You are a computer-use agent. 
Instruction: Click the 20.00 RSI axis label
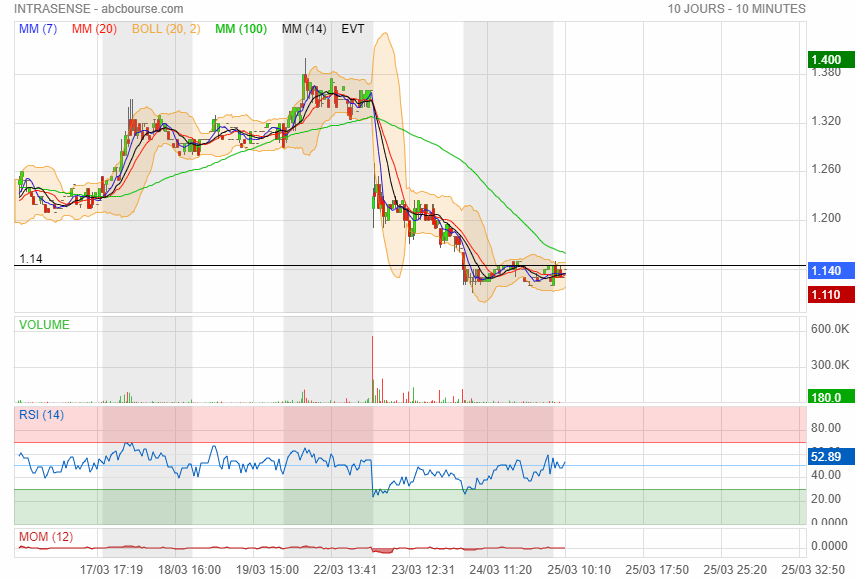(826, 499)
